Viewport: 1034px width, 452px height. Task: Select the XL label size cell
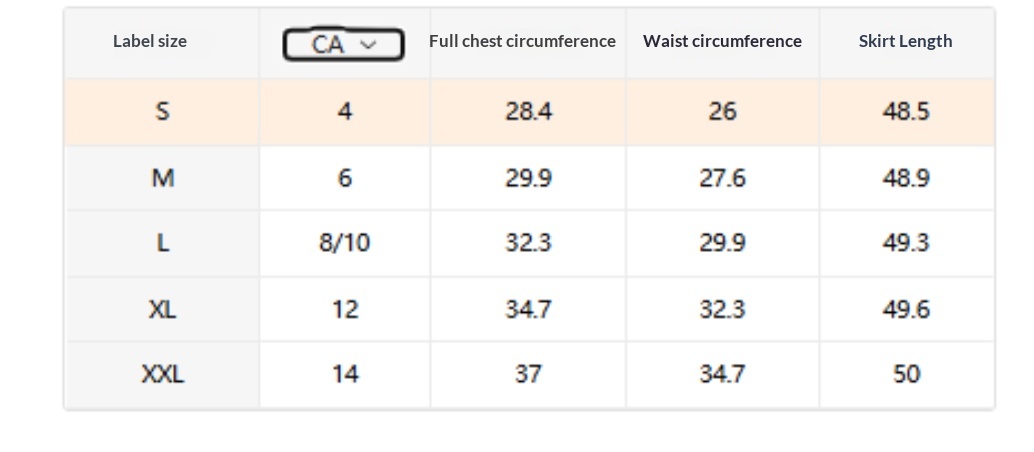[x=162, y=309]
